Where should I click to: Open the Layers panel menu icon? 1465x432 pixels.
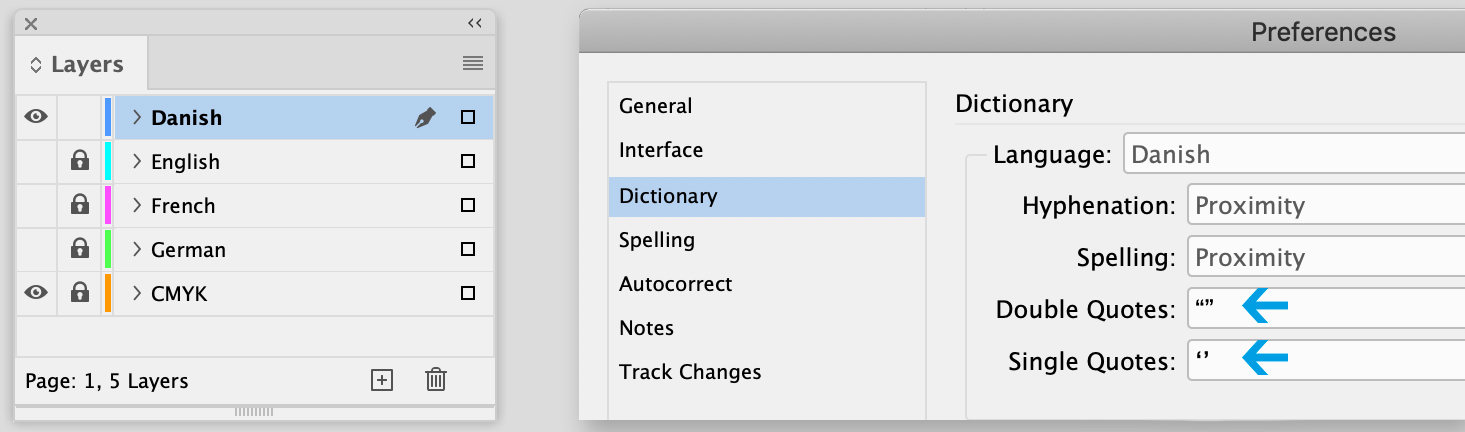(x=473, y=64)
